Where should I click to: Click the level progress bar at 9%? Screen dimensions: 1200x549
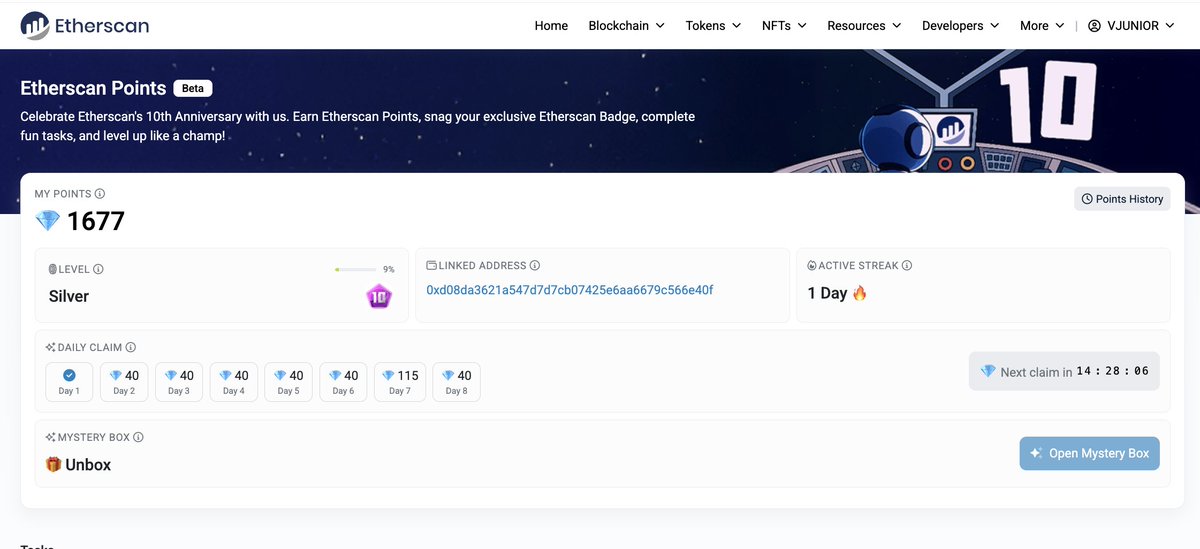(353, 269)
